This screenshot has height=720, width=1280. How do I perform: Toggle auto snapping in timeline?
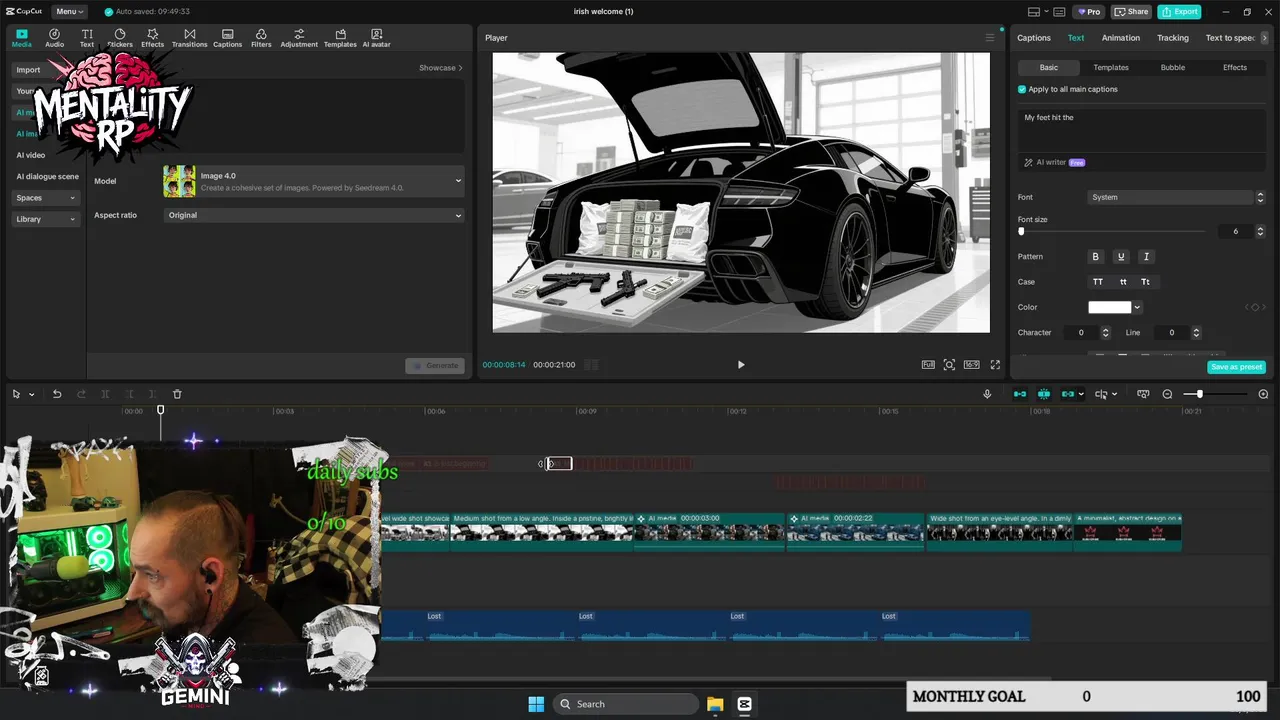(x=1044, y=394)
